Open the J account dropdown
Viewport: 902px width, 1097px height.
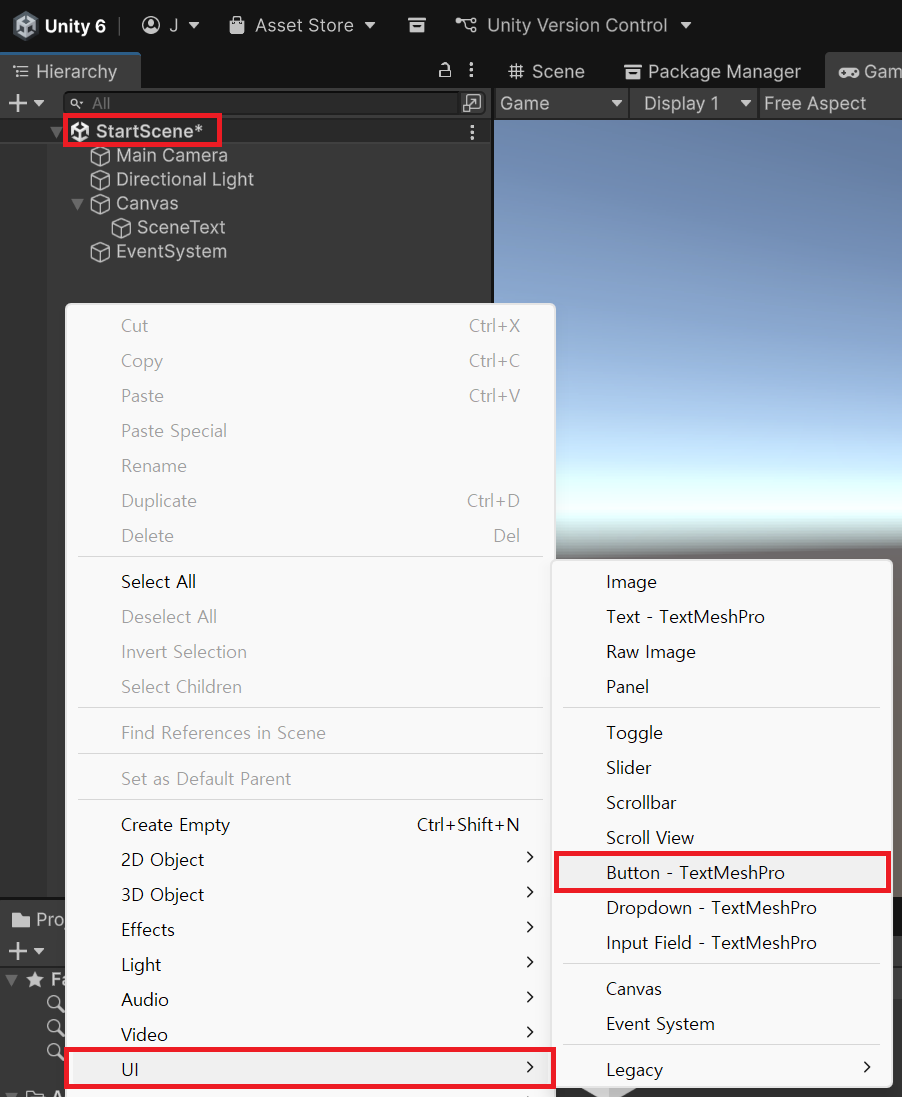click(x=171, y=25)
